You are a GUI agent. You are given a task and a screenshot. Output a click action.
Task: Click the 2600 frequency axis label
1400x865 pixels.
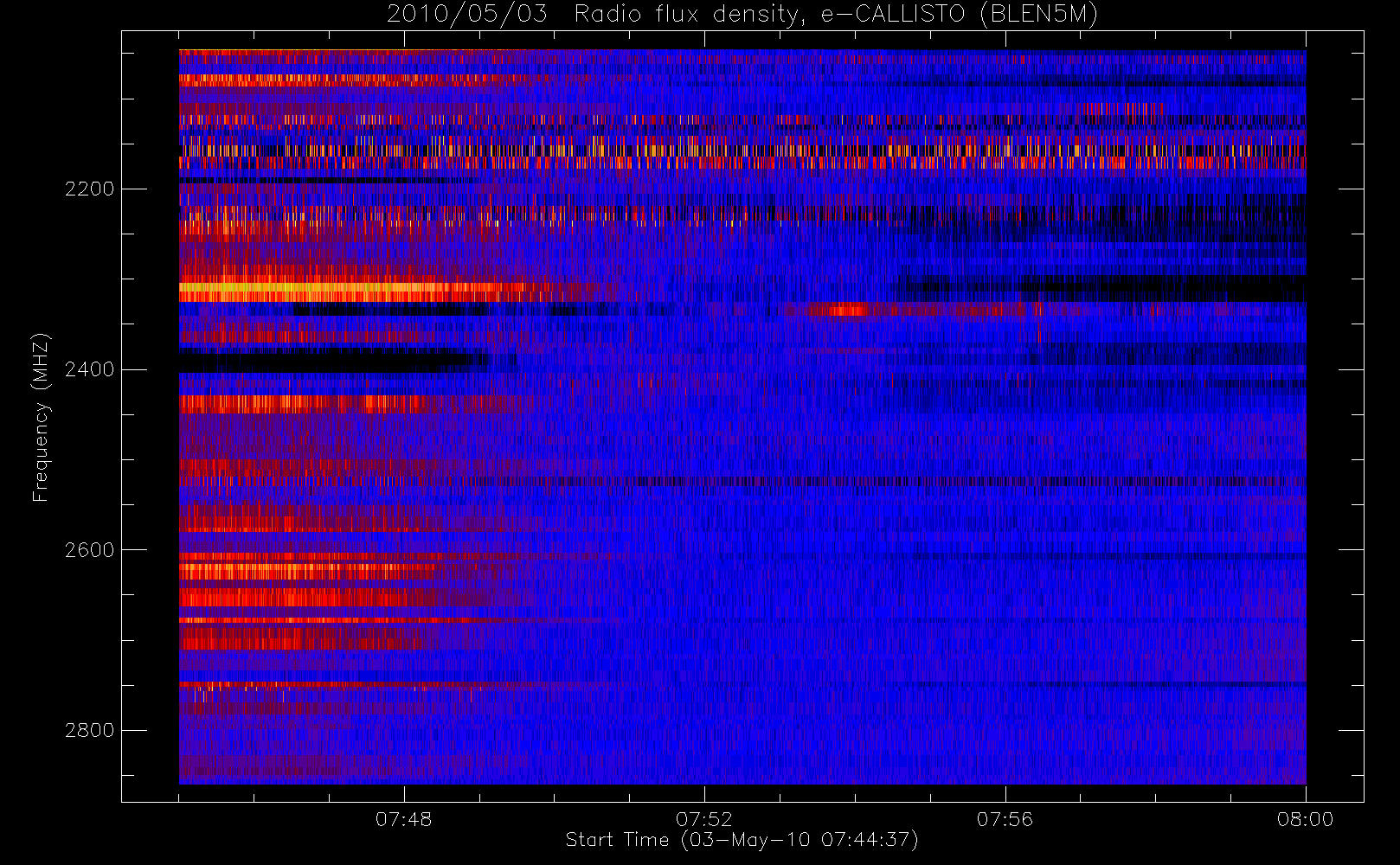tap(89, 550)
